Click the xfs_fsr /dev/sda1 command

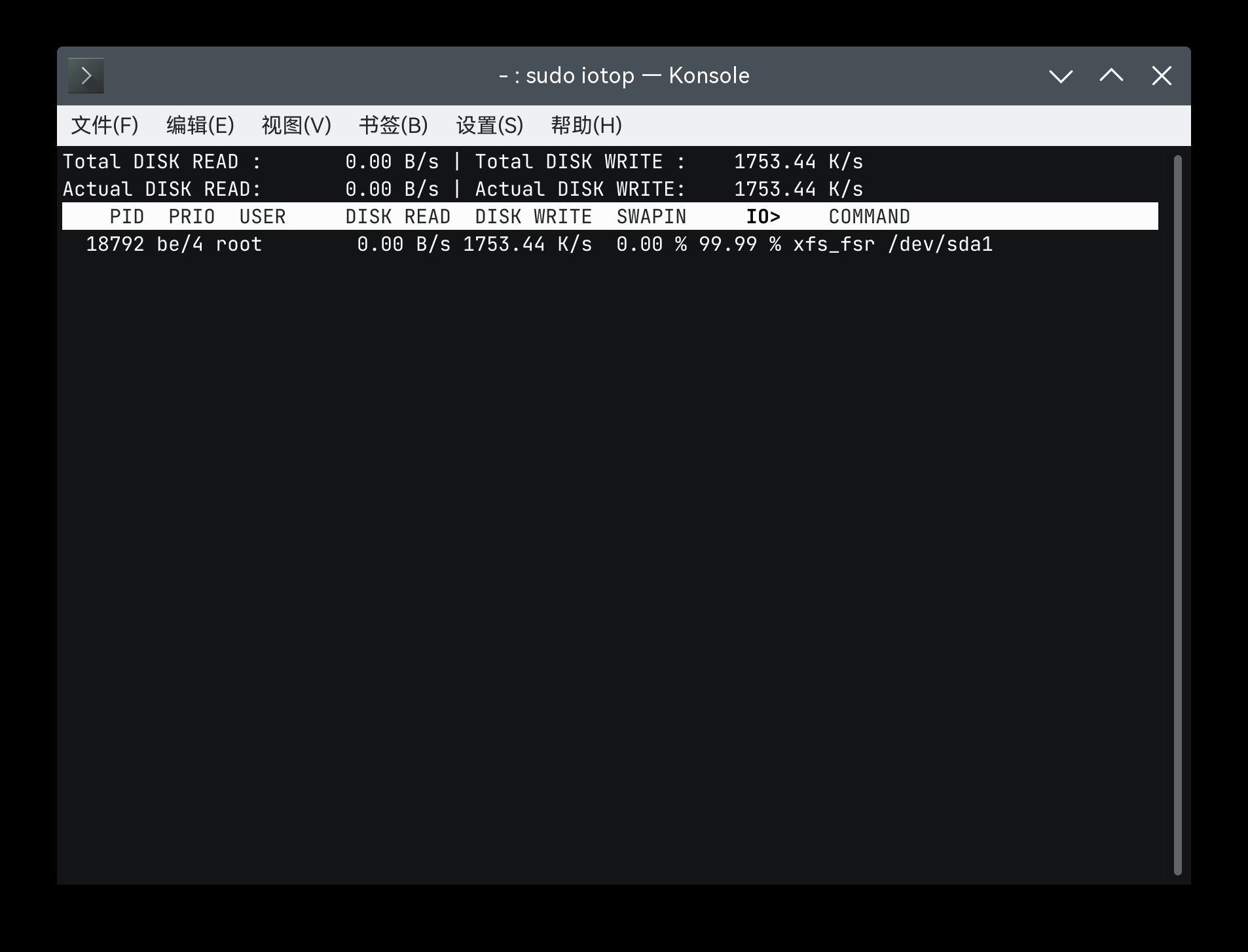[893, 244]
